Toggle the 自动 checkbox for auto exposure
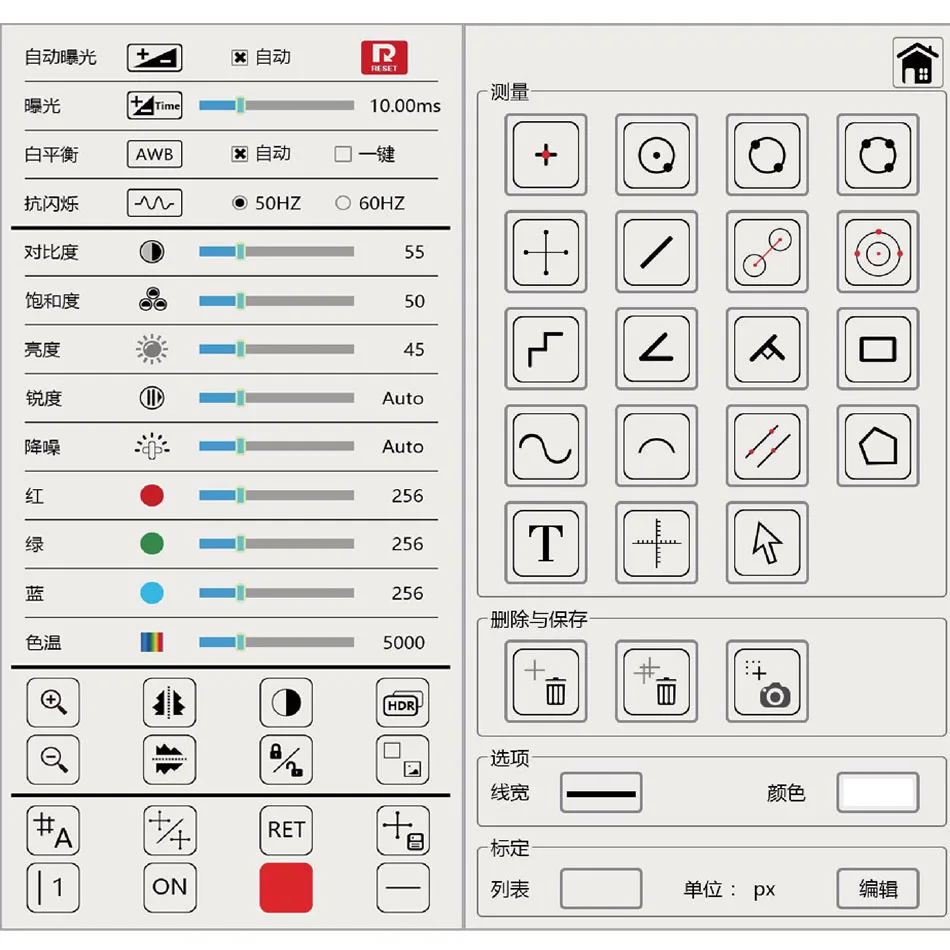This screenshot has height=950, width=950. pyautogui.click(x=240, y=58)
